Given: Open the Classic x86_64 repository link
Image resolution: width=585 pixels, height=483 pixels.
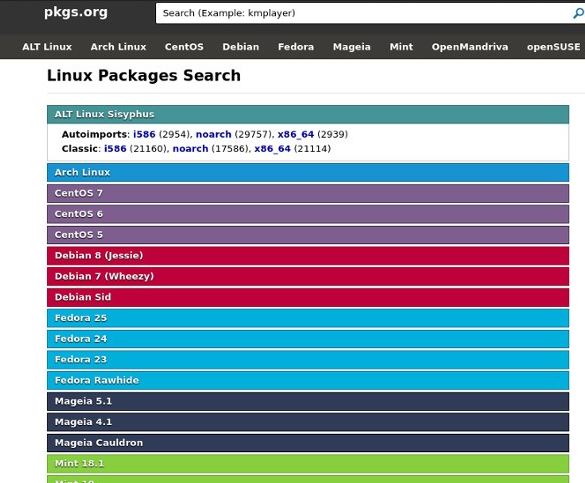Looking at the screenshot, I should tap(272, 149).
